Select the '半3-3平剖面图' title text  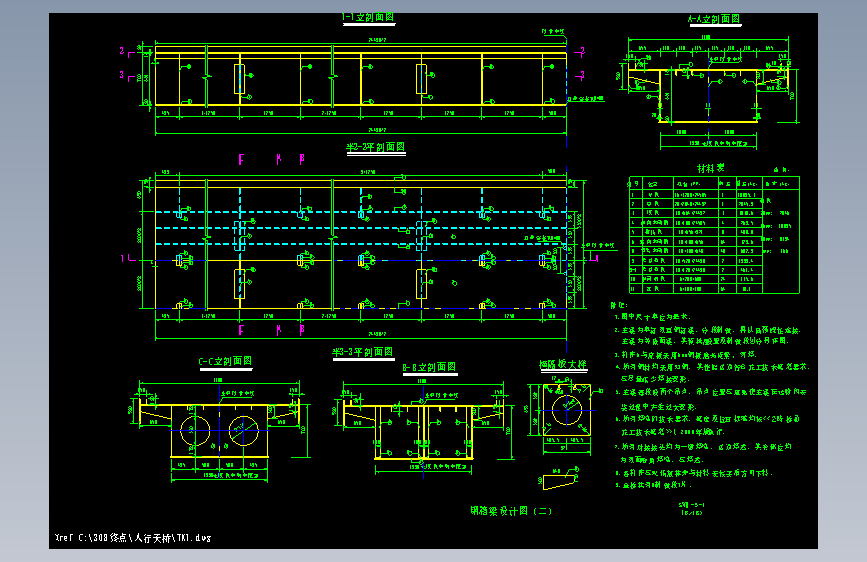[363, 352]
